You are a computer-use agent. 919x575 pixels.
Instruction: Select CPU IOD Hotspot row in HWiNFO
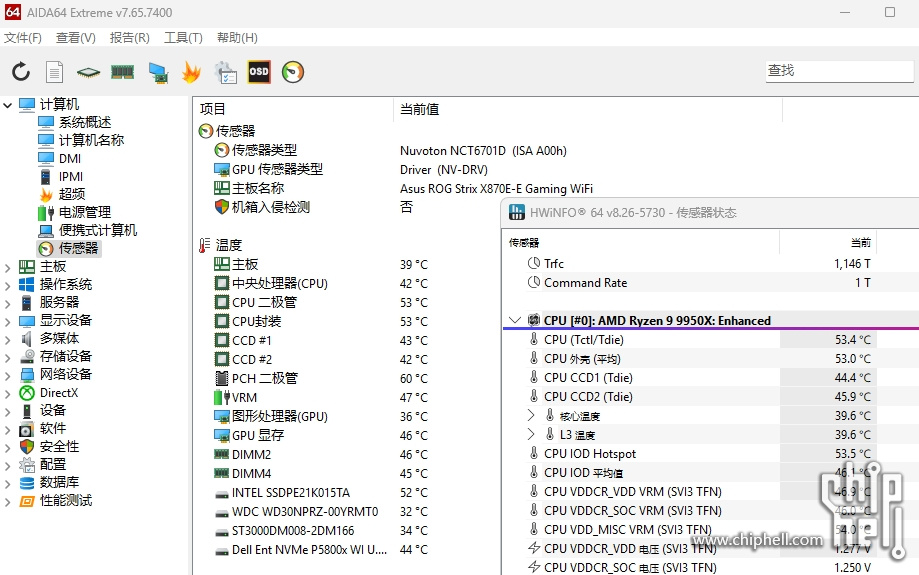click(699, 454)
